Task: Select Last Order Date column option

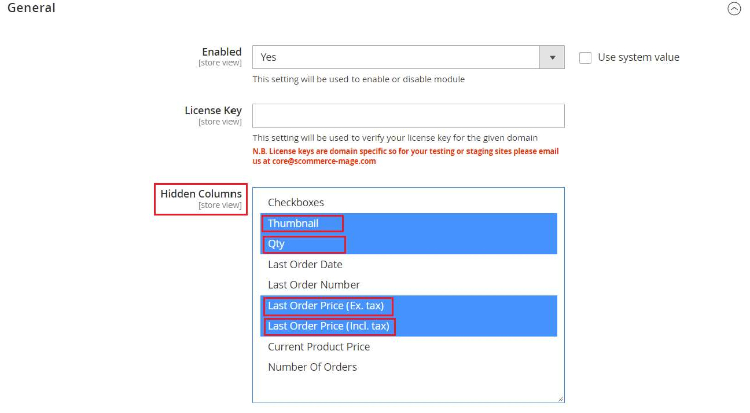Action: pyautogui.click(x=305, y=265)
